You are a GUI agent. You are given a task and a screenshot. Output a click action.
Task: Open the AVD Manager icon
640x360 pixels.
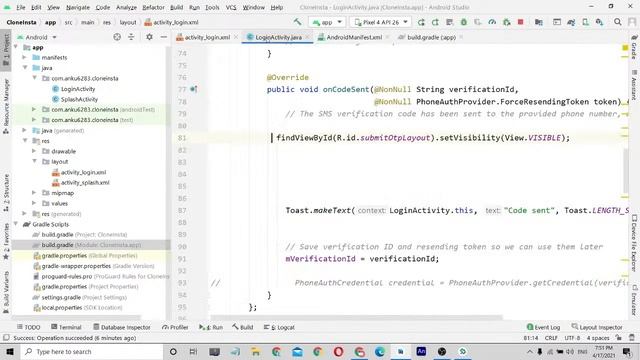[585, 22]
